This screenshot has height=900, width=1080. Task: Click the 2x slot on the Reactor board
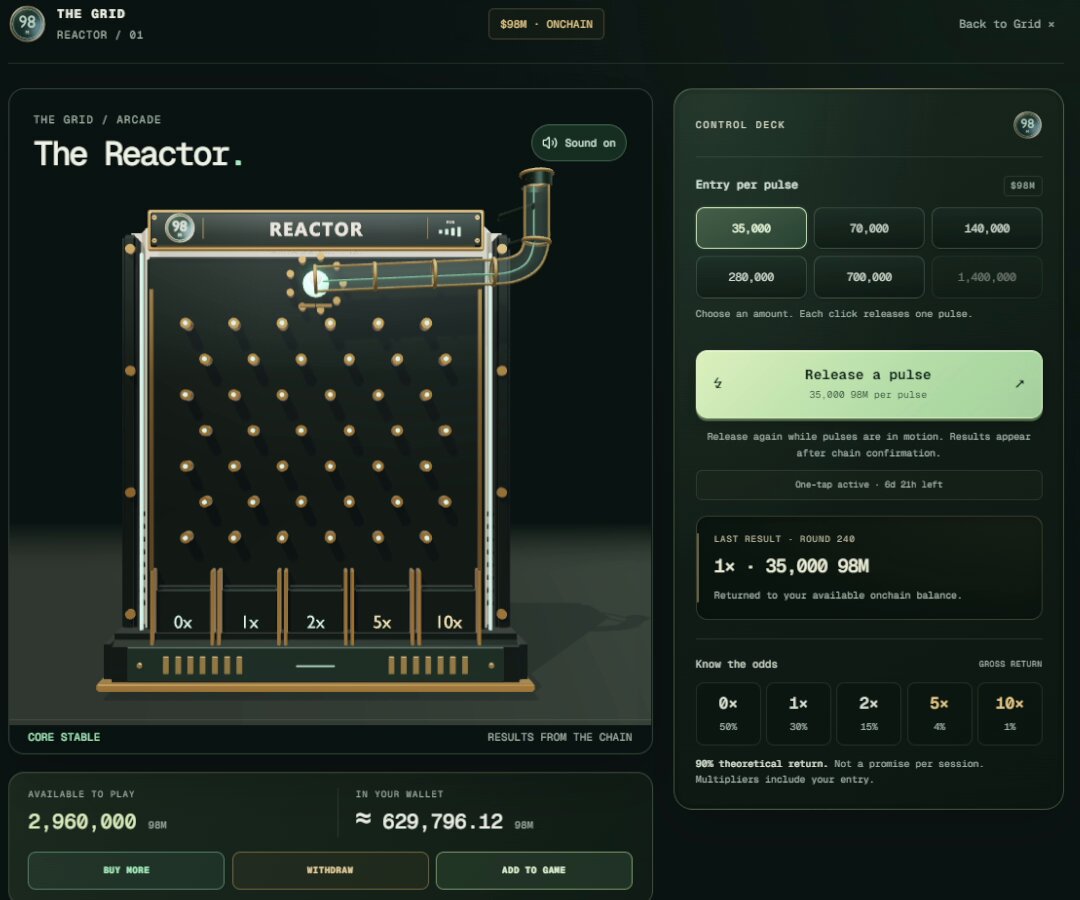315,622
